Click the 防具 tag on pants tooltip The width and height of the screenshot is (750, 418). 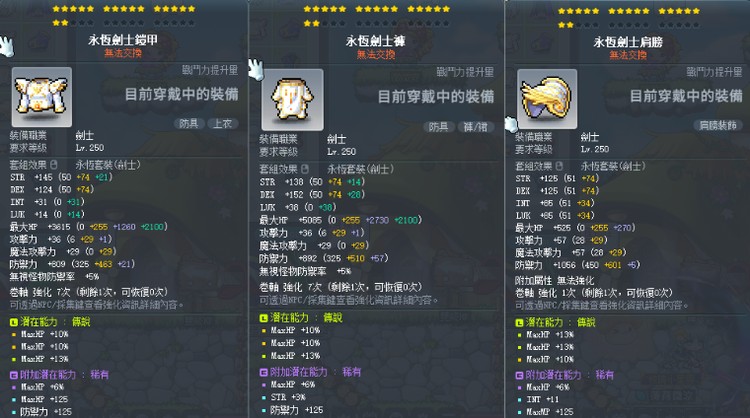[439, 127]
